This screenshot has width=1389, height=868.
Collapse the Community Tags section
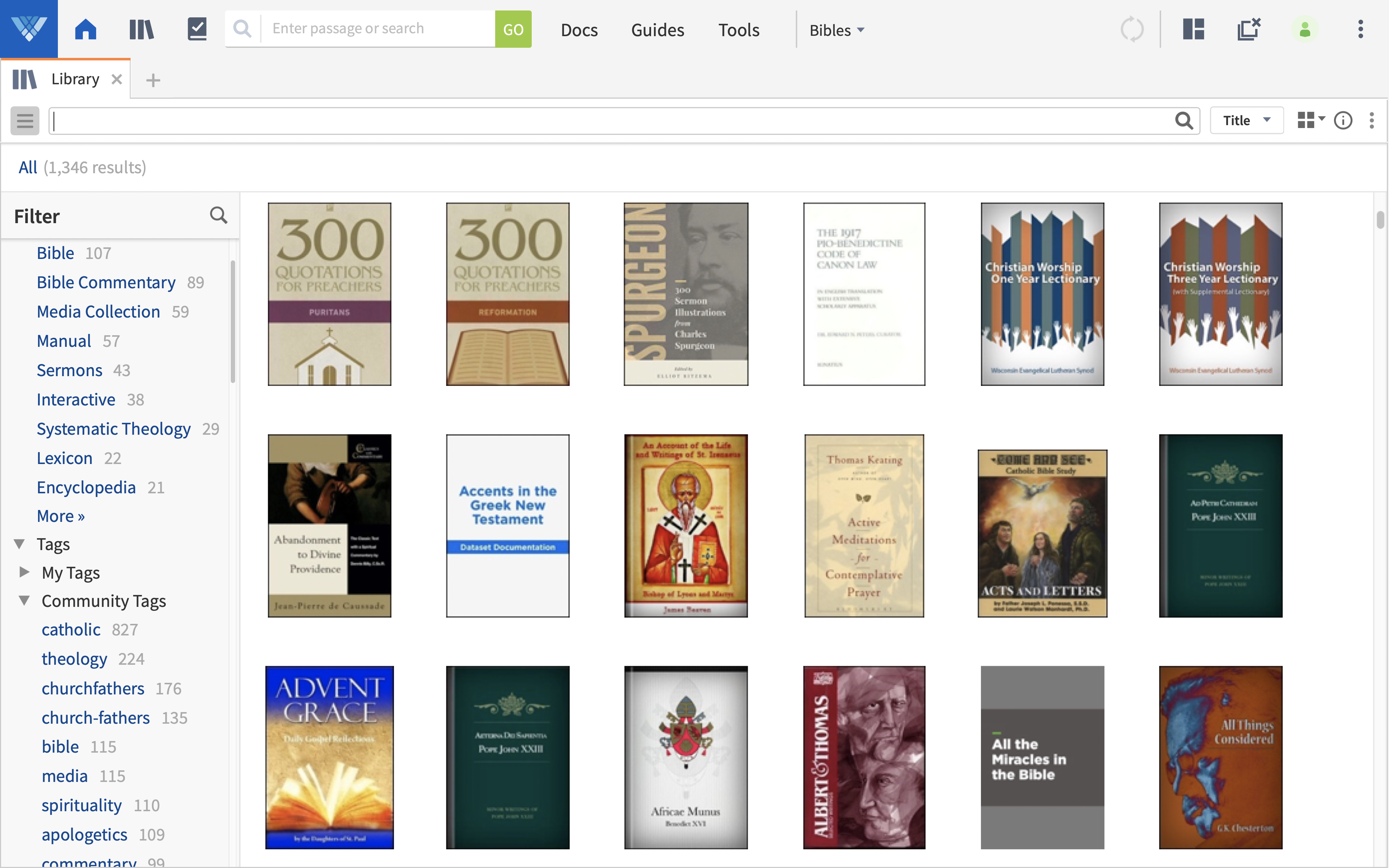coord(24,600)
